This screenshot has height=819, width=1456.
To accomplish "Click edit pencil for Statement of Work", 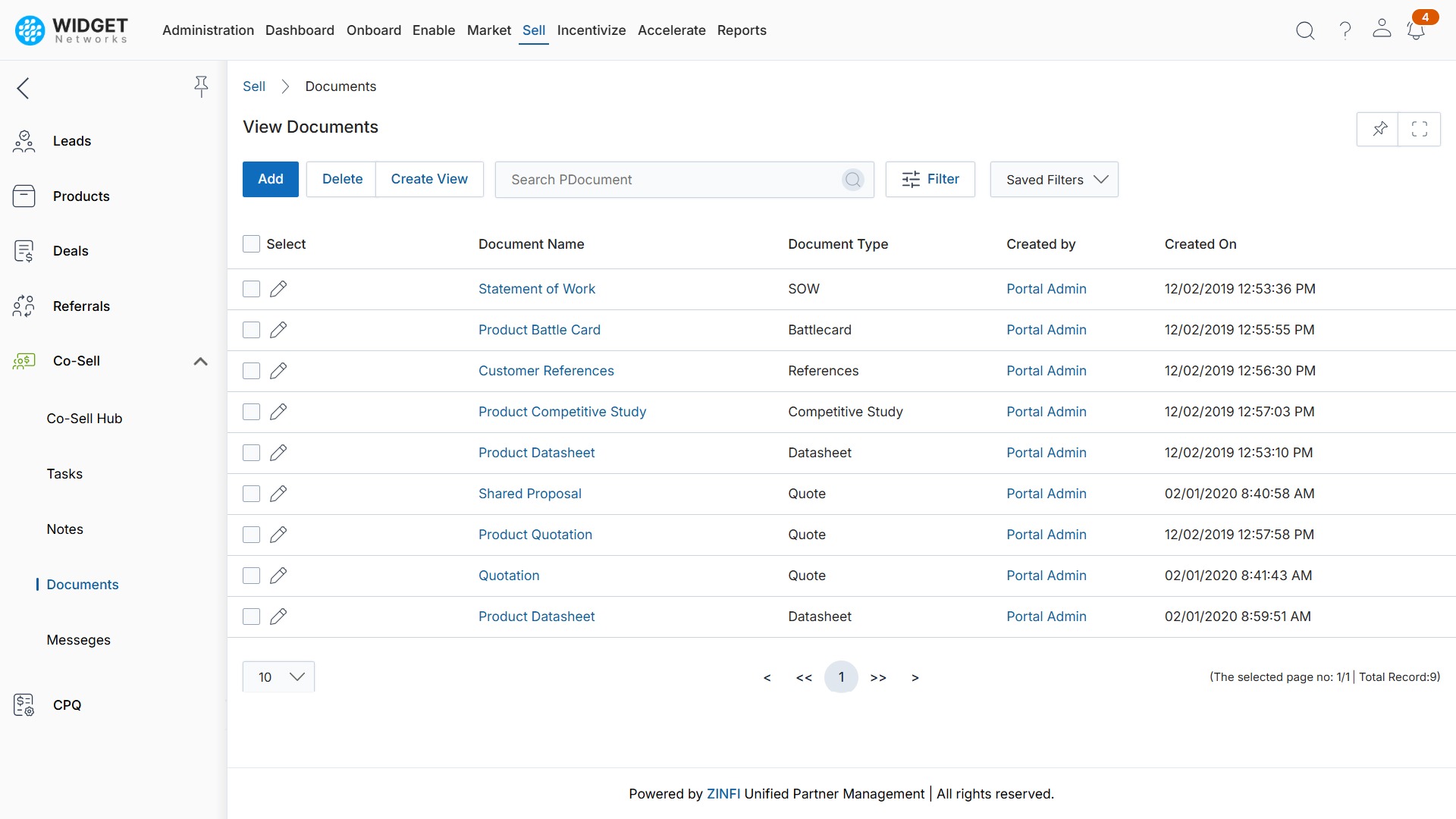I will click(278, 289).
